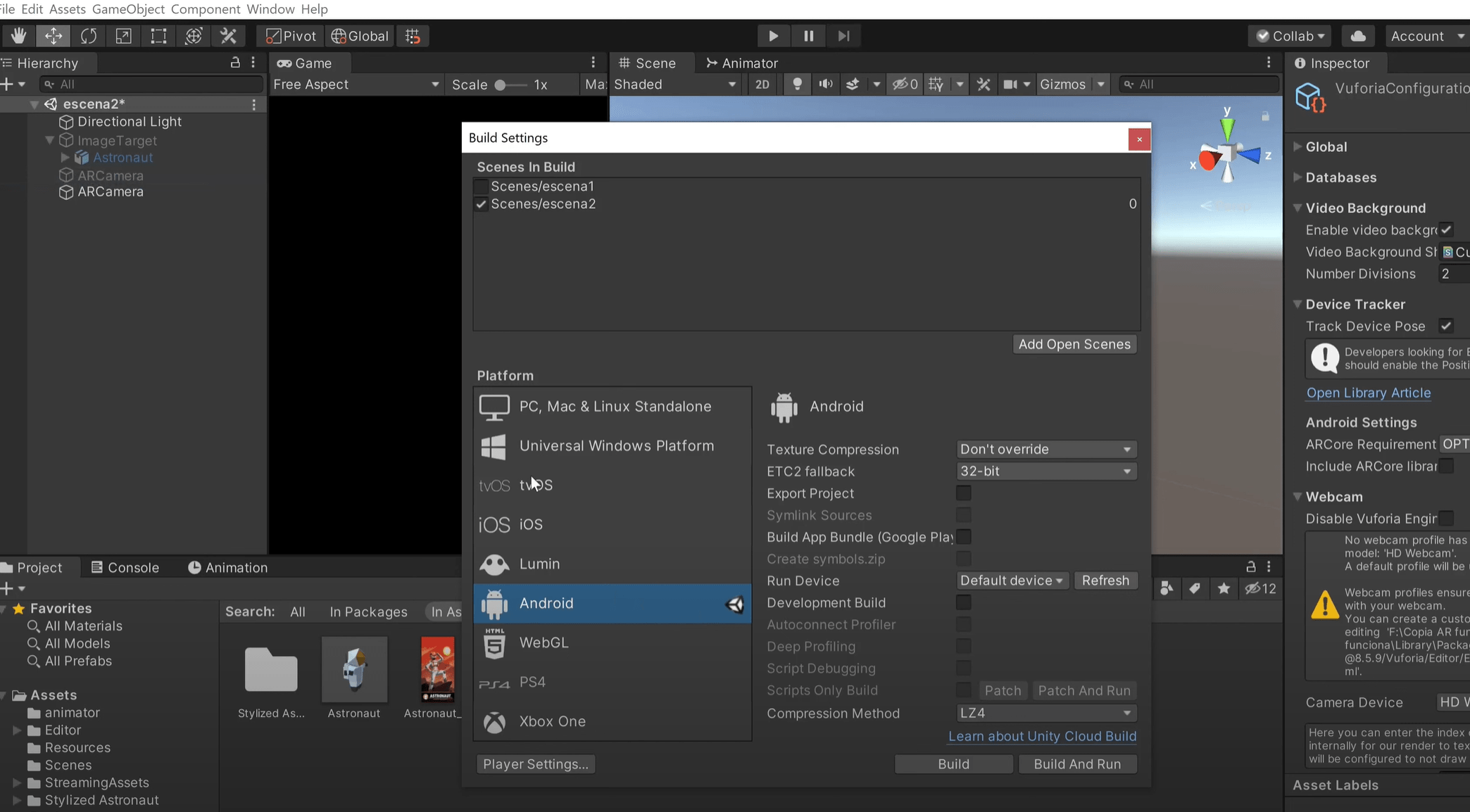The height and width of the screenshot is (812, 1470).
Task: Select the Move tool
Action: [x=54, y=36]
